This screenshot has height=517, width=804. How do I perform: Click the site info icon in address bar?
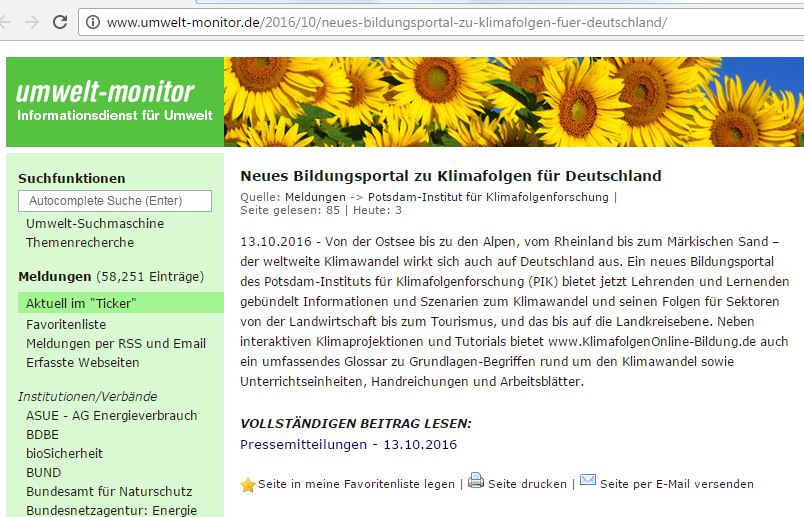click(x=93, y=21)
